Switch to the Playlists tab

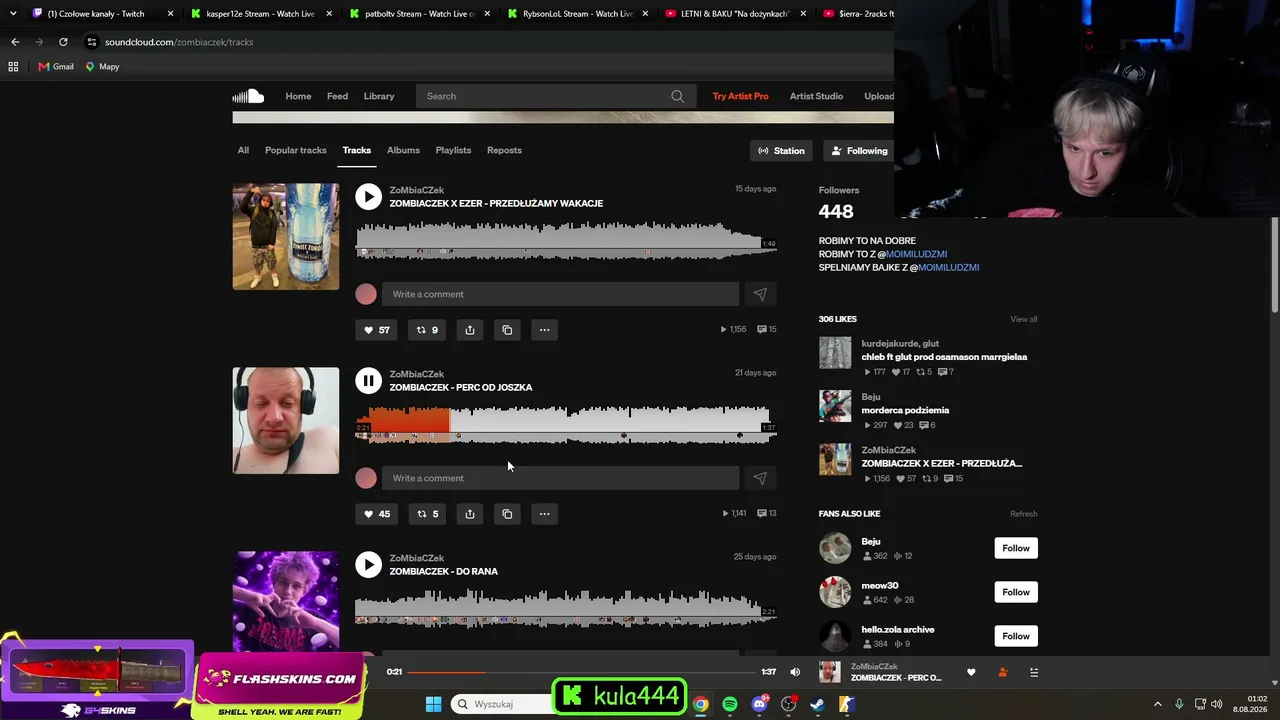coord(453,150)
